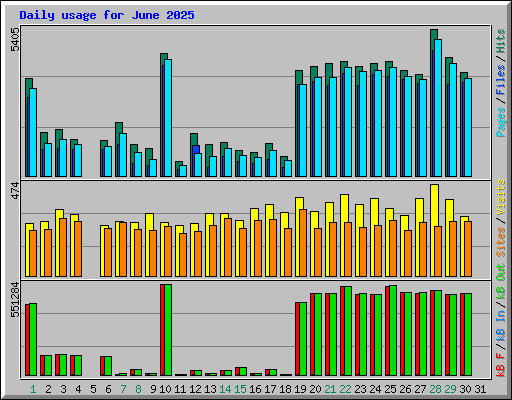Click the 'Pages' legend label
The width and height of the screenshot is (512, 400).
(501, 122)
